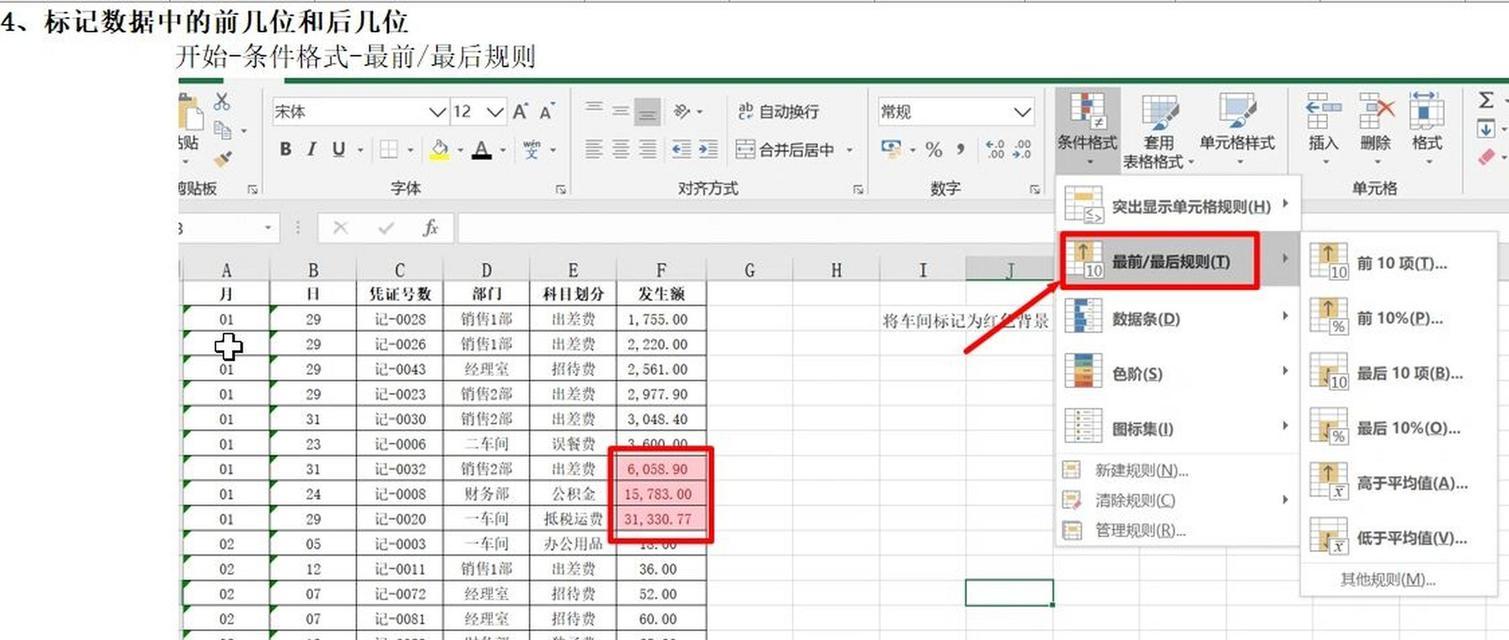Select 最后 10% bottom percent rule
This screenshot has width=1509, height=640.
click(1401, 428)
